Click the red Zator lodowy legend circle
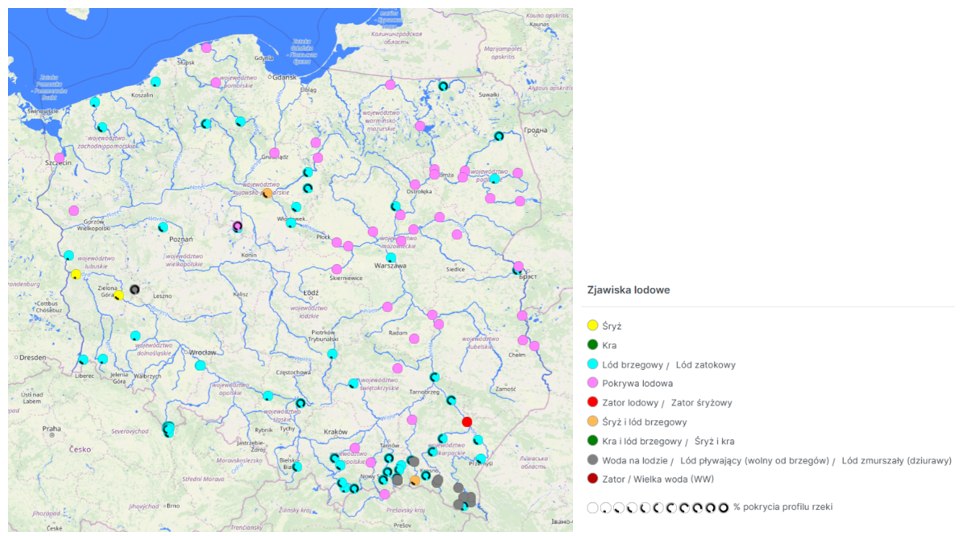Viewport: 966px width, 536px height. click(593, 402)
